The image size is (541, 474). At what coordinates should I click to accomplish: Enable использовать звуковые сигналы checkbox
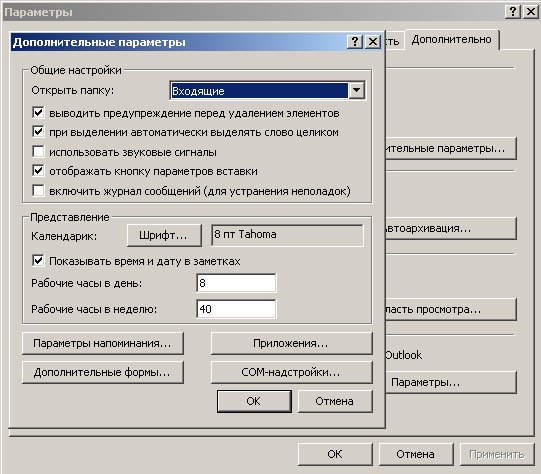click(38, 151)
